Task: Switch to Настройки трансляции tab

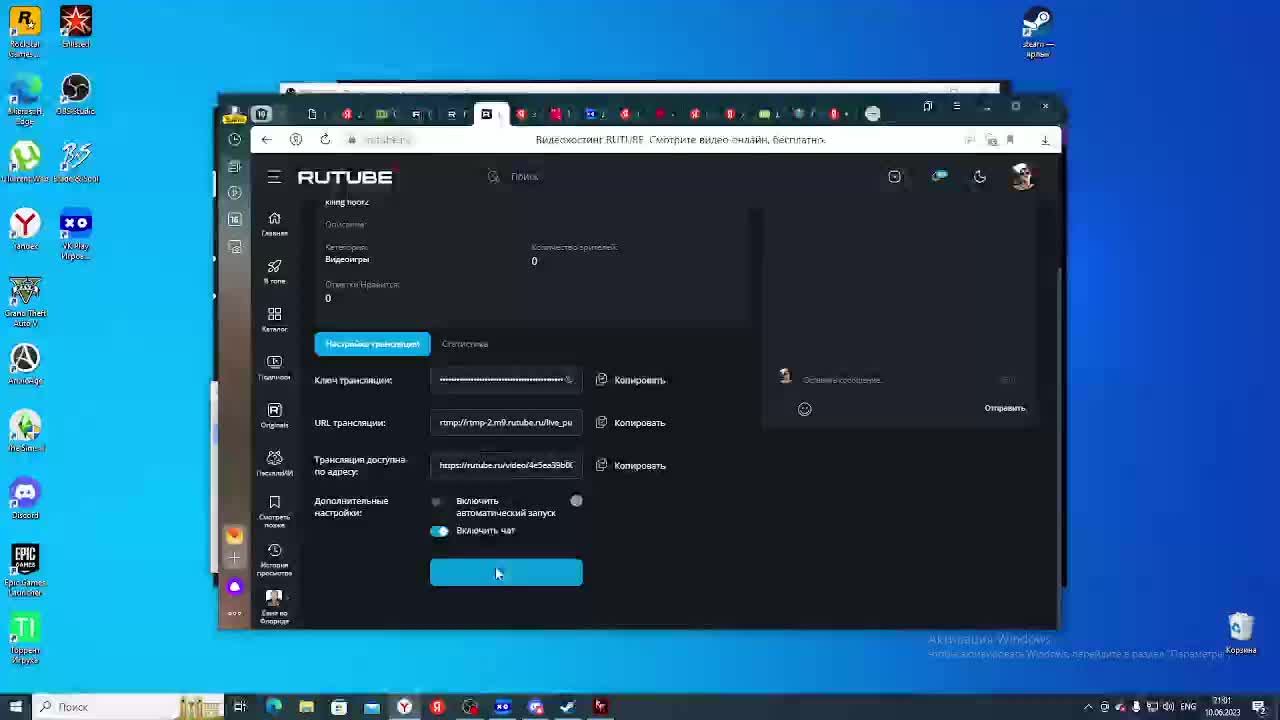Action: coord(372,344)
